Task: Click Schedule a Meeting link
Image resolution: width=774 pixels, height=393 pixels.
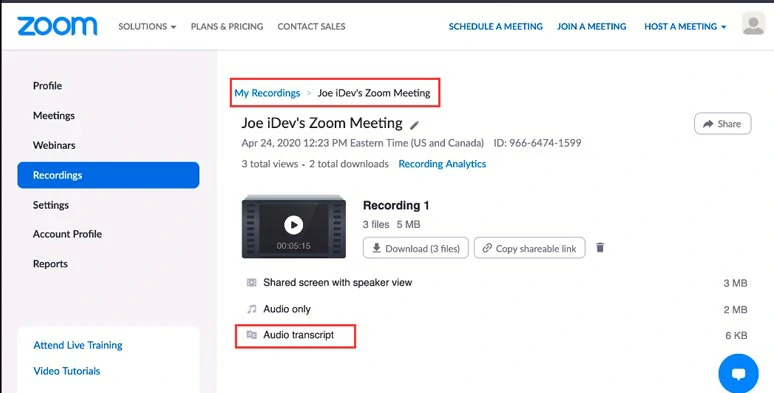Action: coord(496,27)
